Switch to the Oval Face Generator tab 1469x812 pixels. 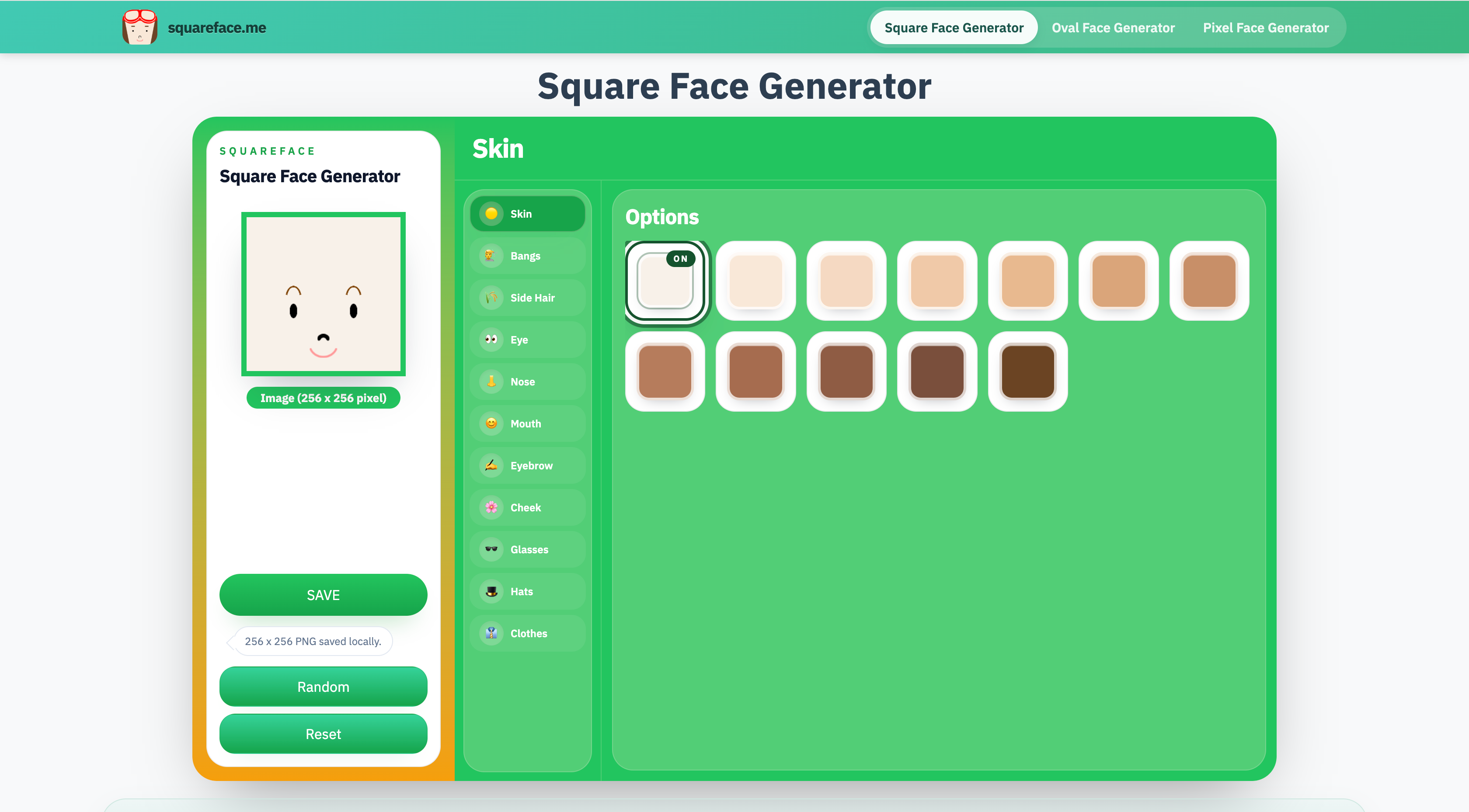click(x=1113, y=27)
